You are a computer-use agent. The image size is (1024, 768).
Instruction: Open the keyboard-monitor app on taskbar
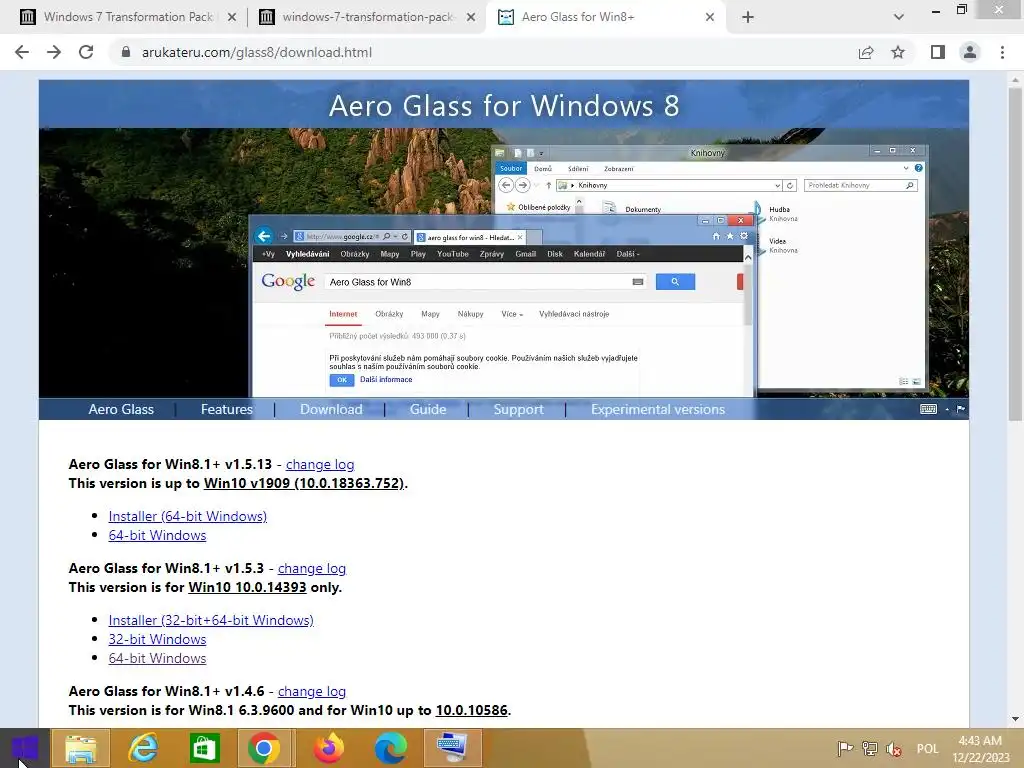pyautogui.click(x=453, y=748)
